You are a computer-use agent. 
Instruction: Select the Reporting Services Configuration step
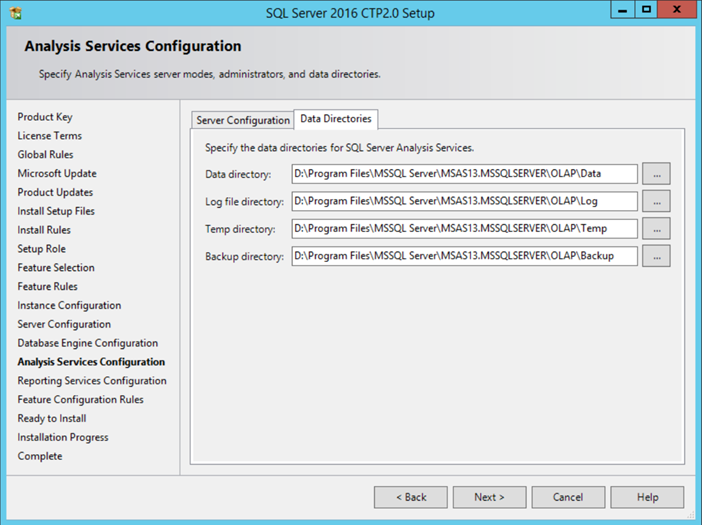pos(92,380)
